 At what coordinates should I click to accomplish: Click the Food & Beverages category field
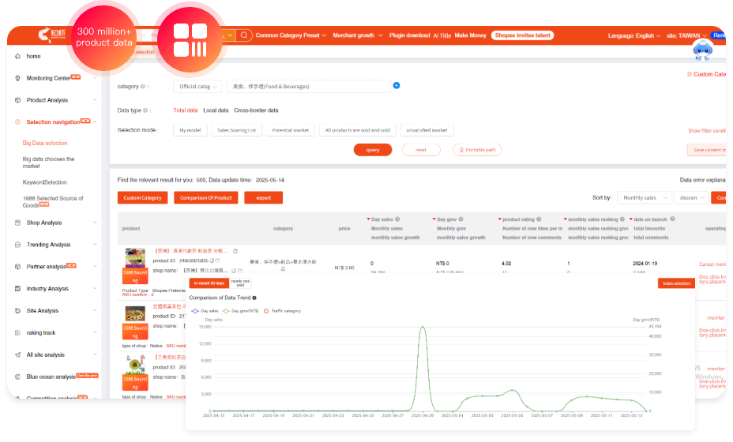[x=307, y=86]
